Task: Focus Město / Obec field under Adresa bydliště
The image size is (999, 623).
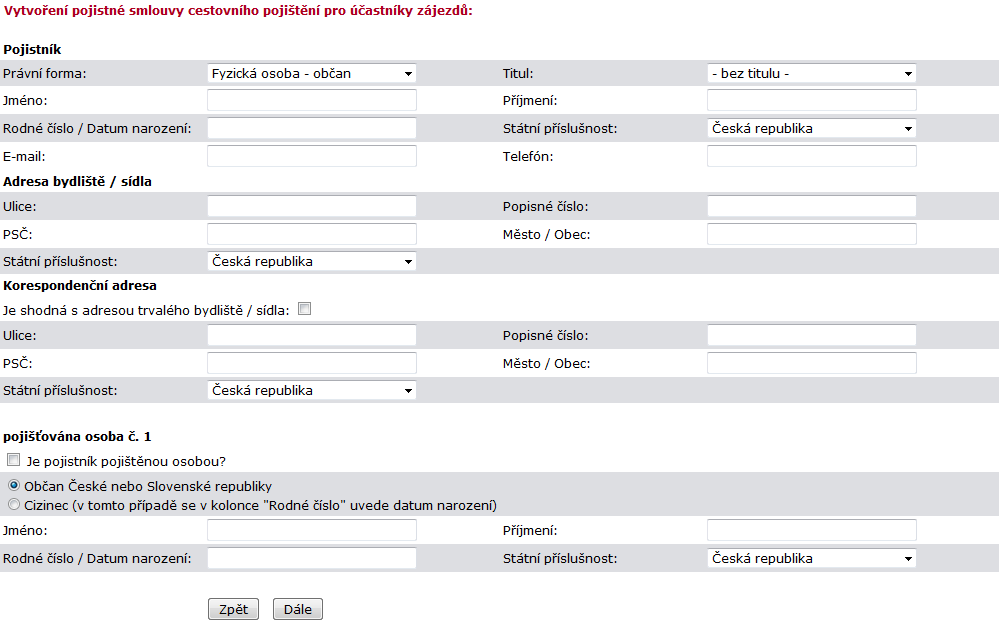Action: [x=812, y=234]
